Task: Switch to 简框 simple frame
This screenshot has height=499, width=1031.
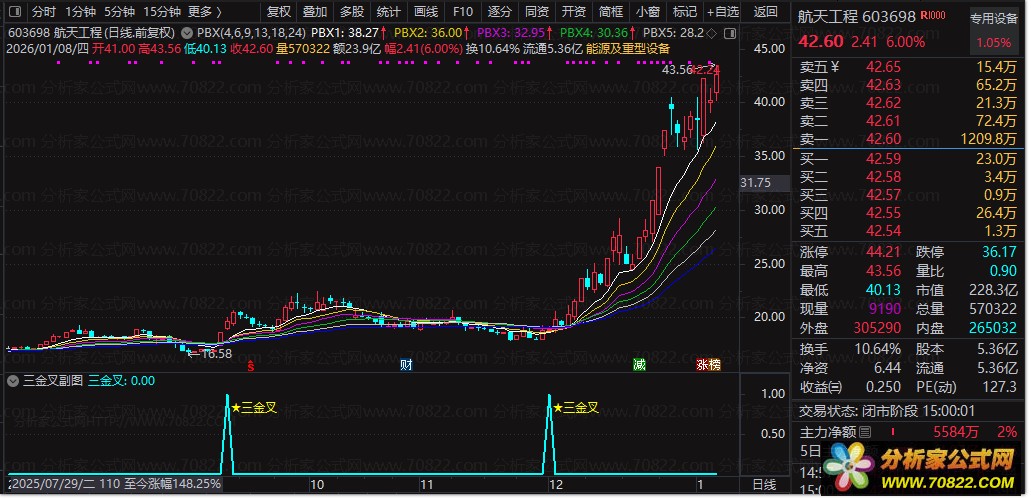Action: pos(611,11)
